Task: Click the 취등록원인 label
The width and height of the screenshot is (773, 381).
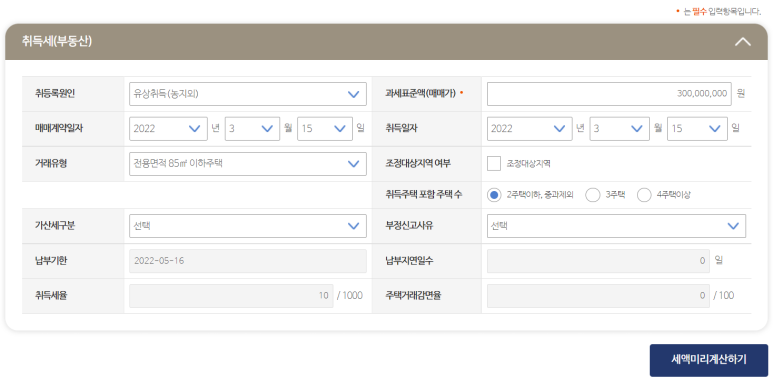Action: (55, 94)
